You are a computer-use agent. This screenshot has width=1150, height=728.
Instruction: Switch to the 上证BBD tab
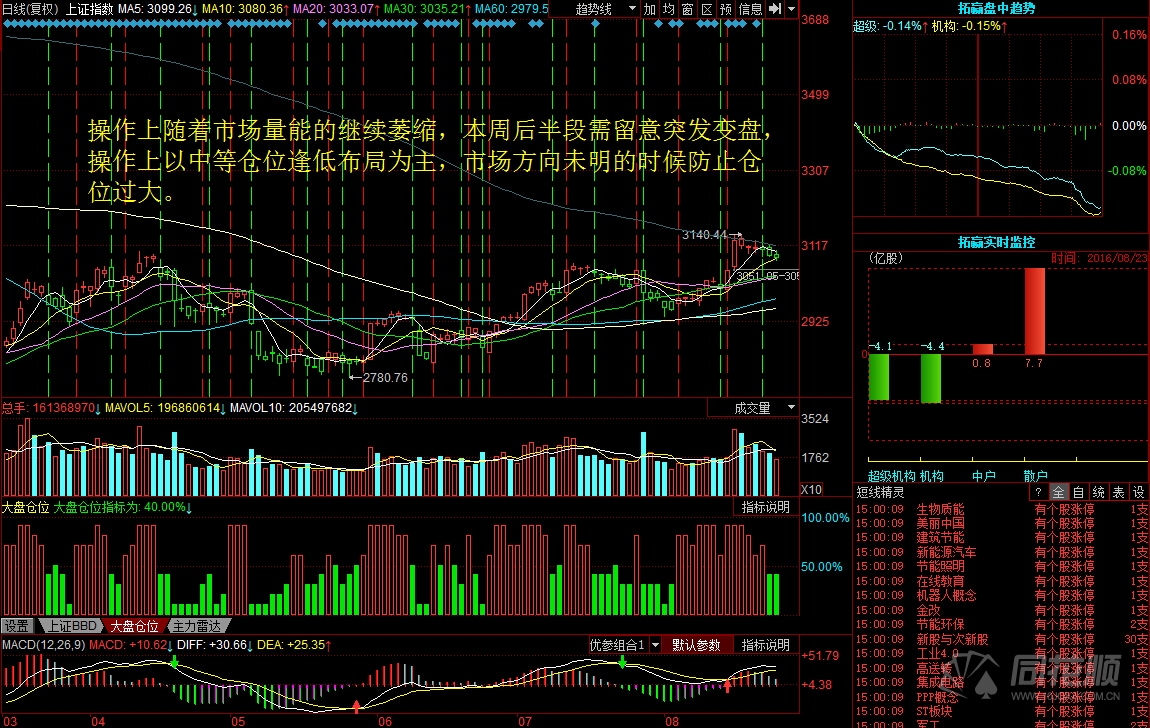[70, 626]
